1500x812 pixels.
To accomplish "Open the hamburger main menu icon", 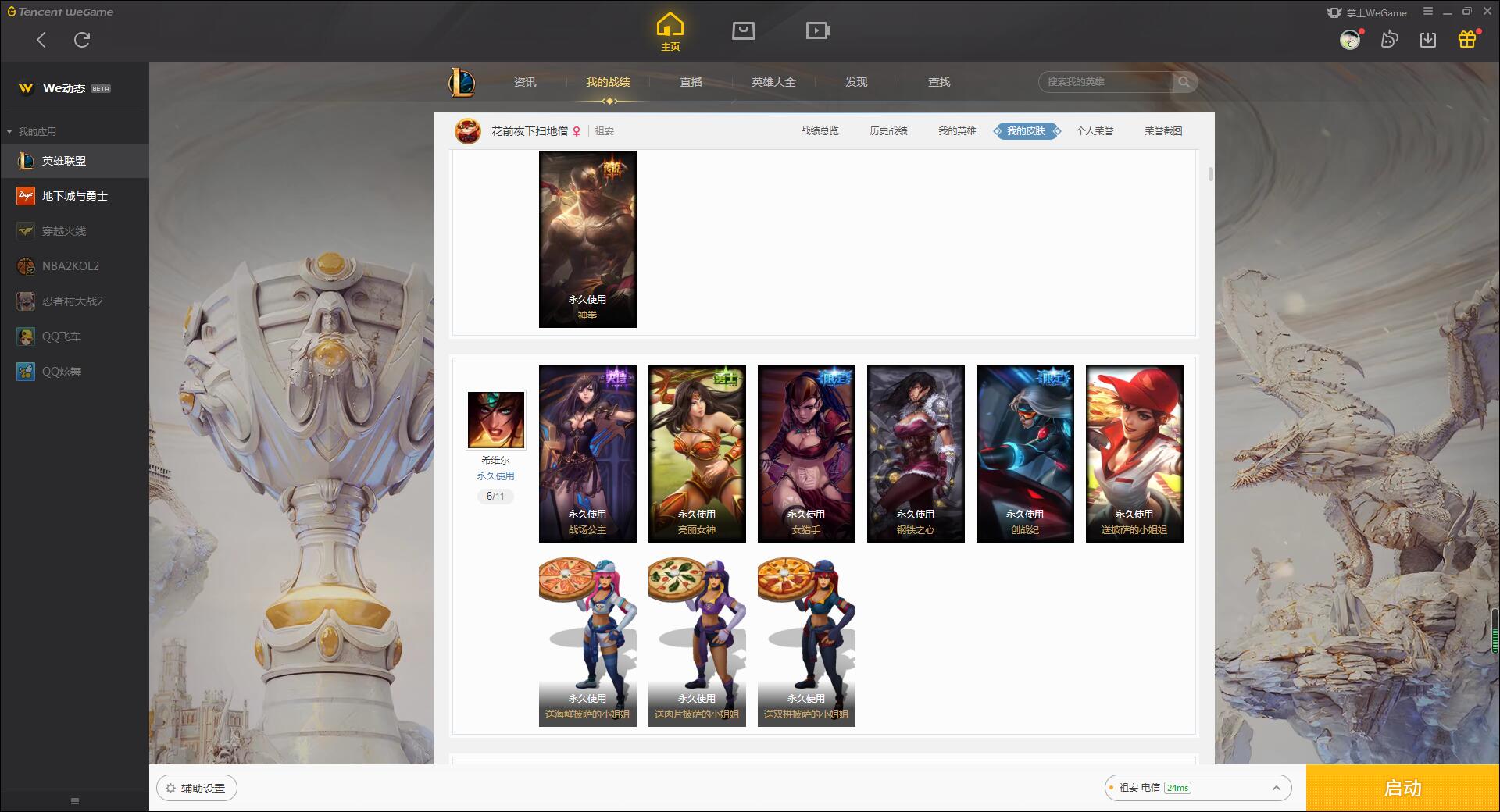I will coord(1428,12).
